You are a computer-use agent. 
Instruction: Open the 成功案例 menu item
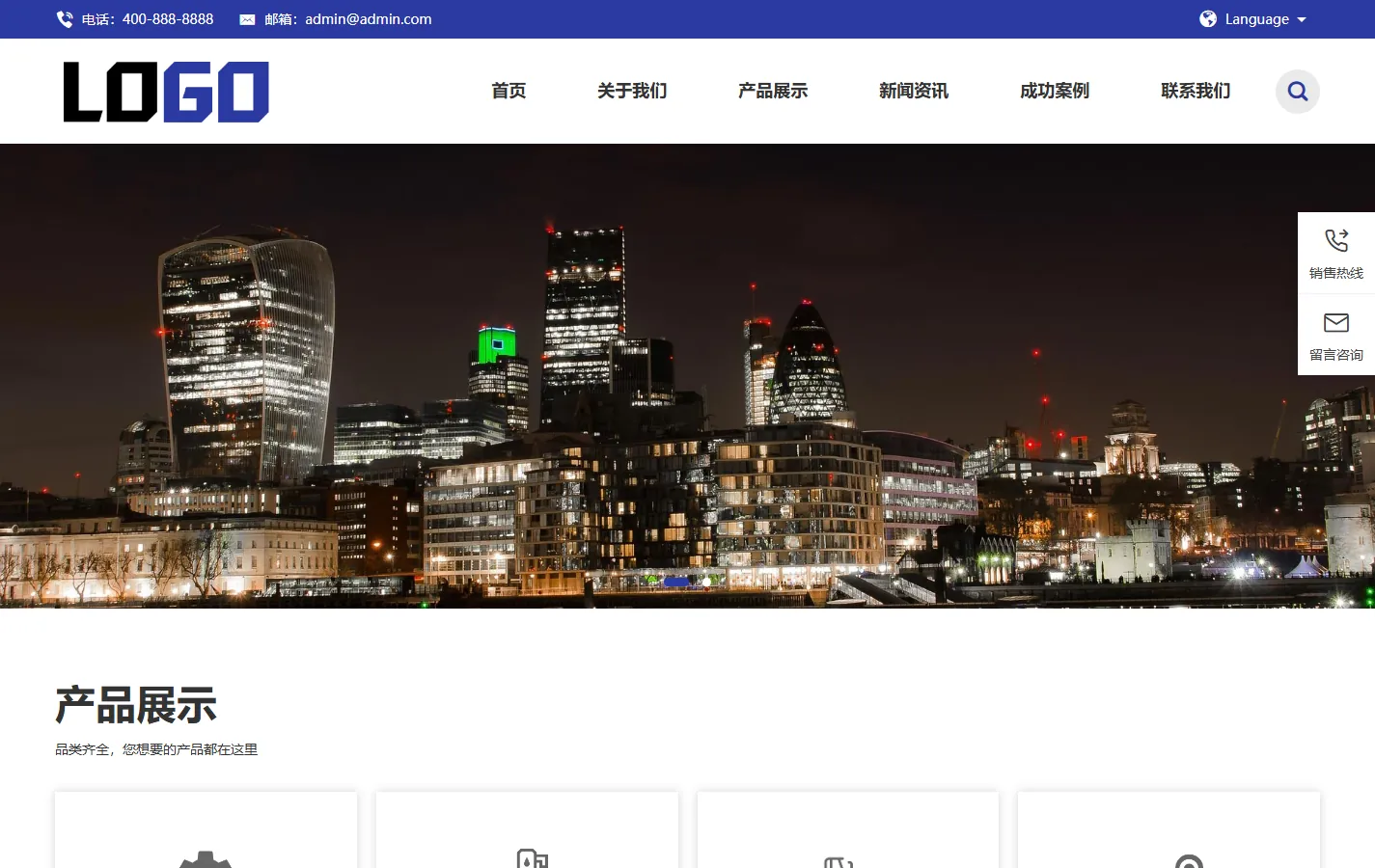pyautogui.click(x=1055, y=91)
